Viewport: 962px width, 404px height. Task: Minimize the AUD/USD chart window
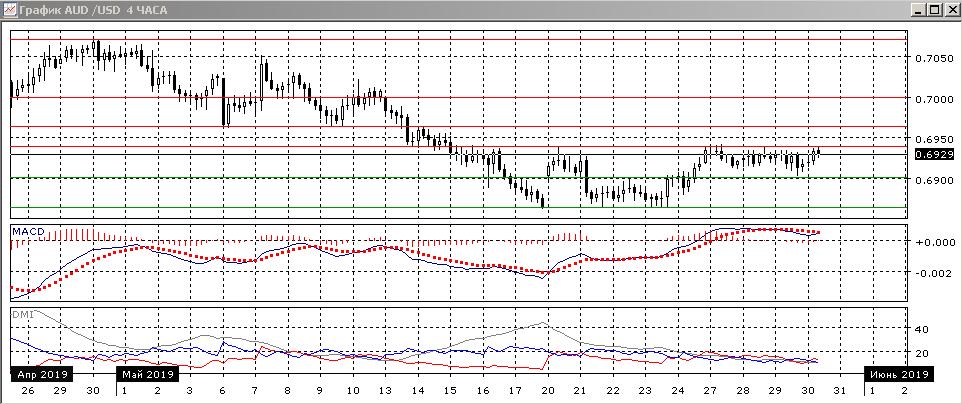[x=917, y=10]
